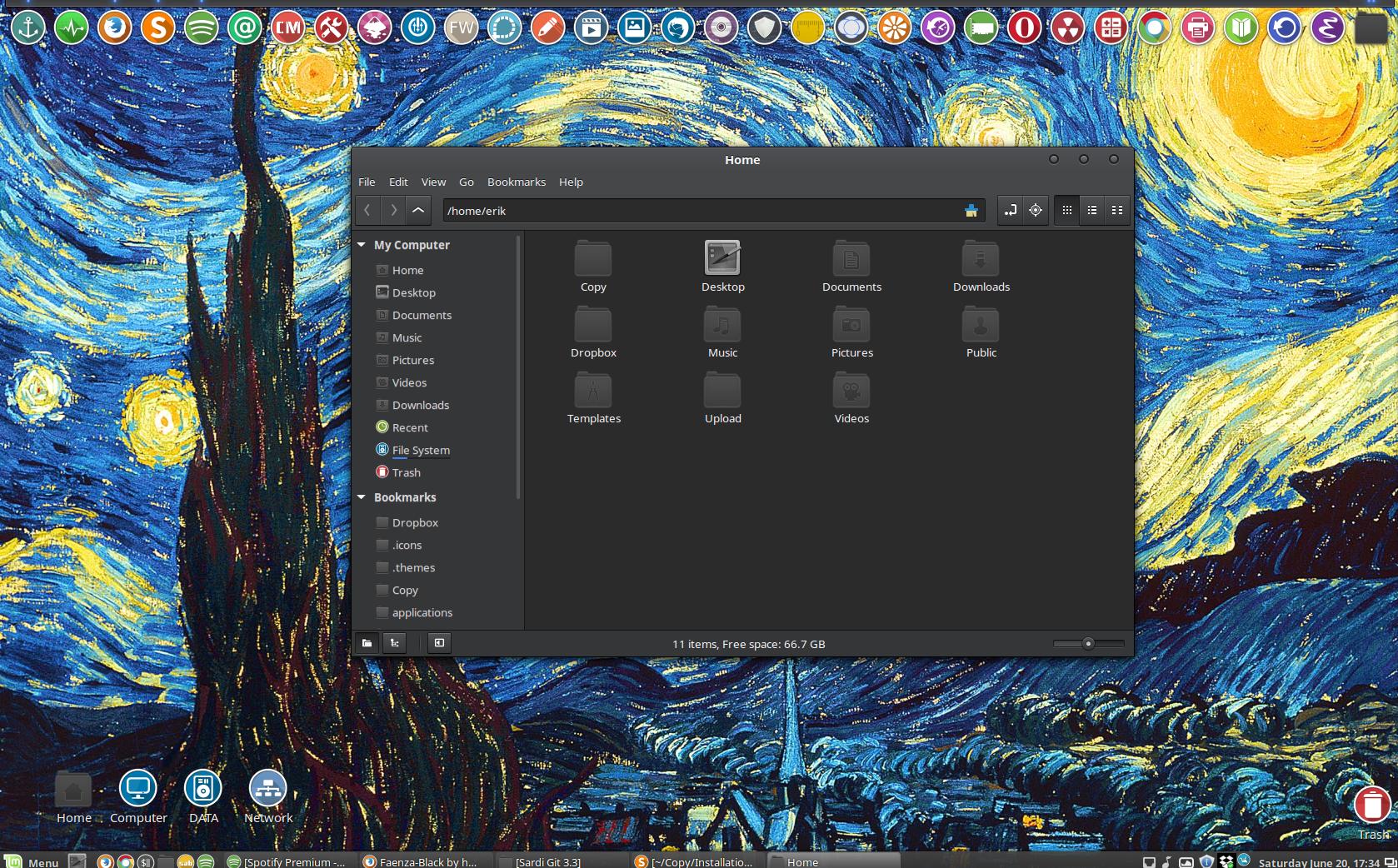Switch to list view
The height and width of the screenshot is (868, 1398).
point(1092,211)
